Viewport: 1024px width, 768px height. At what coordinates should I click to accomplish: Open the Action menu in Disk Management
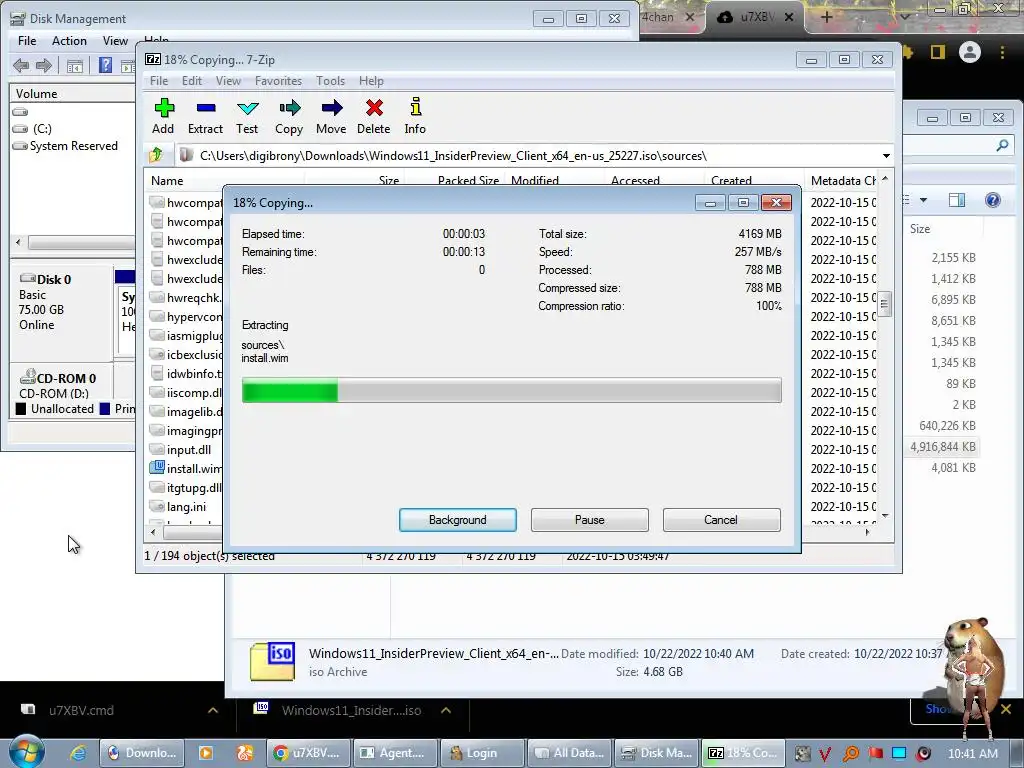click(x=69, y=40)
